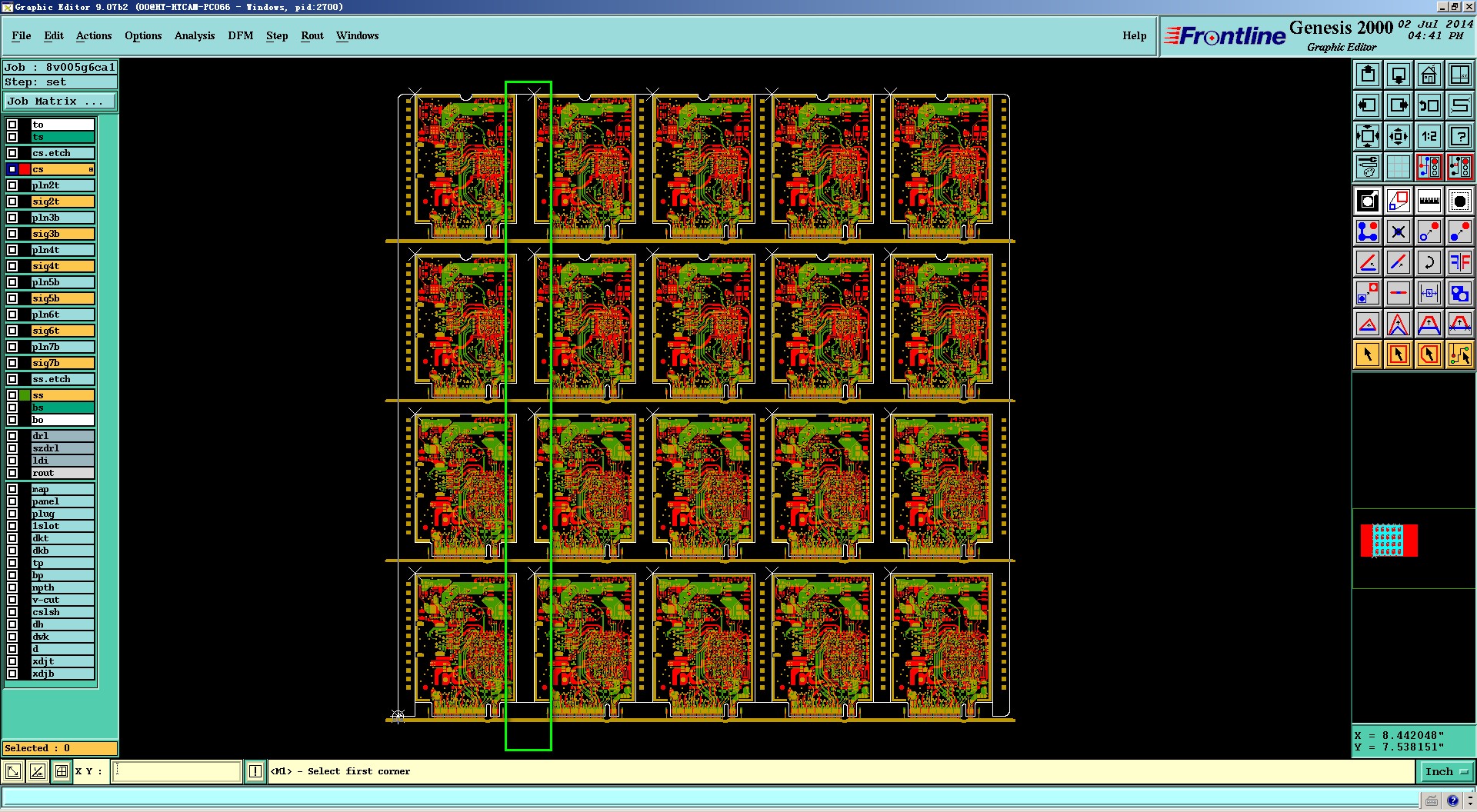The width and height of the screenshot is (1477, 812).
Task: Select the ruler measure tool
Action: [1429, 201]
